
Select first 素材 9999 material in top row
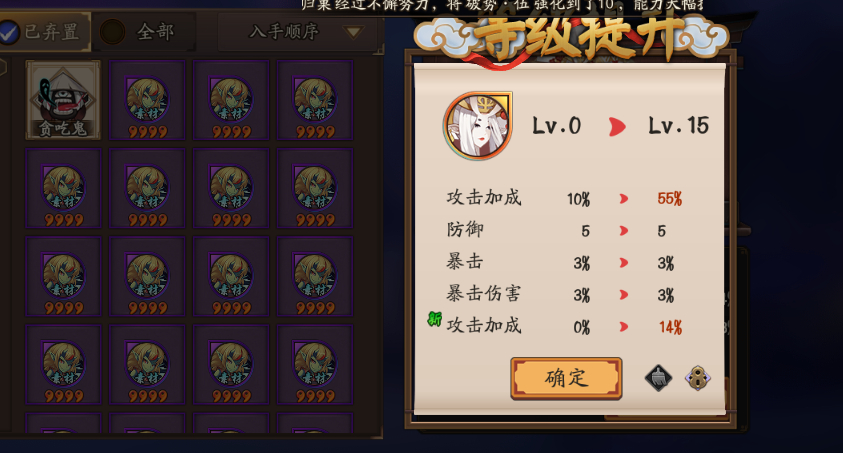(147, 100)
